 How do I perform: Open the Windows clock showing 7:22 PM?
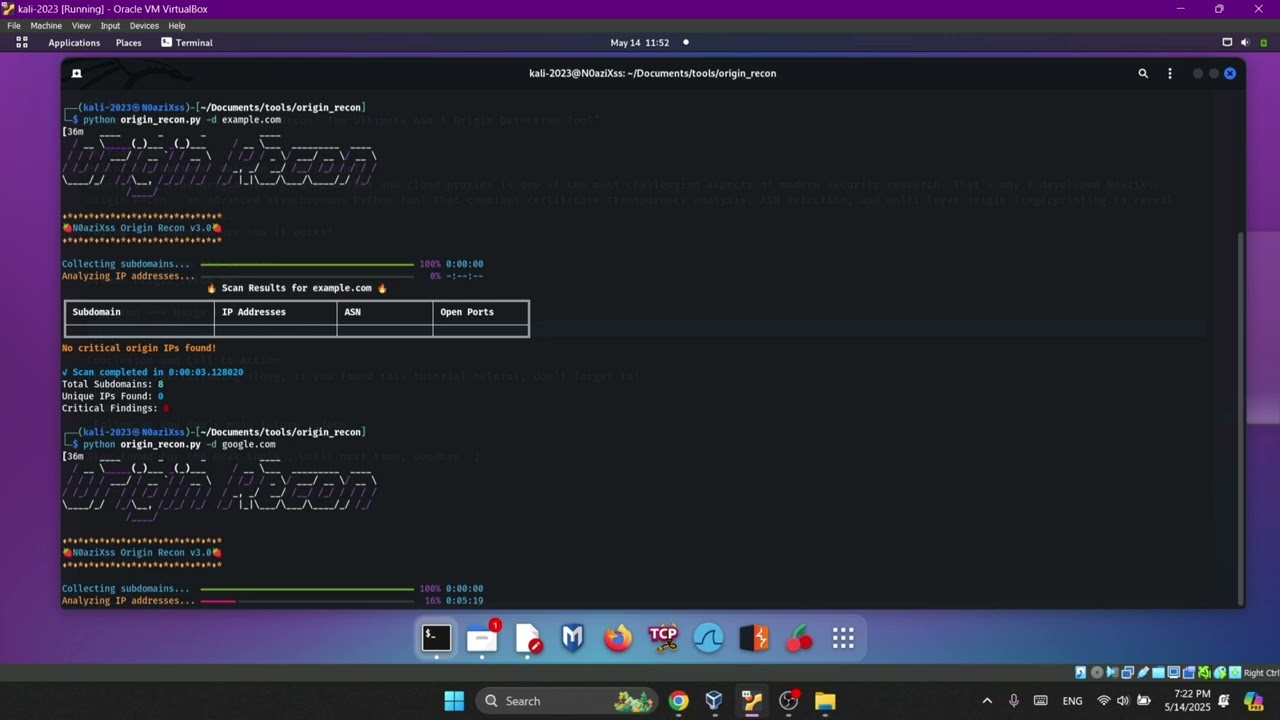[x=1187, y=701]
